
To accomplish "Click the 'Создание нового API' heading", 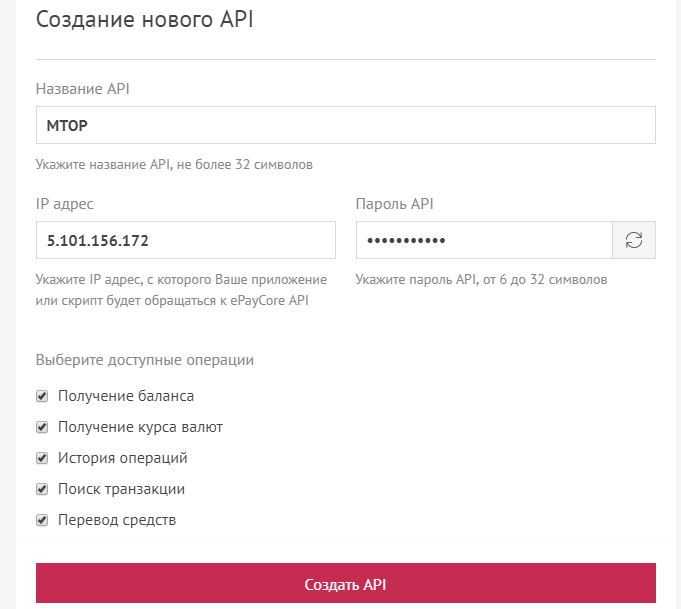I will (x=145, y=20).
